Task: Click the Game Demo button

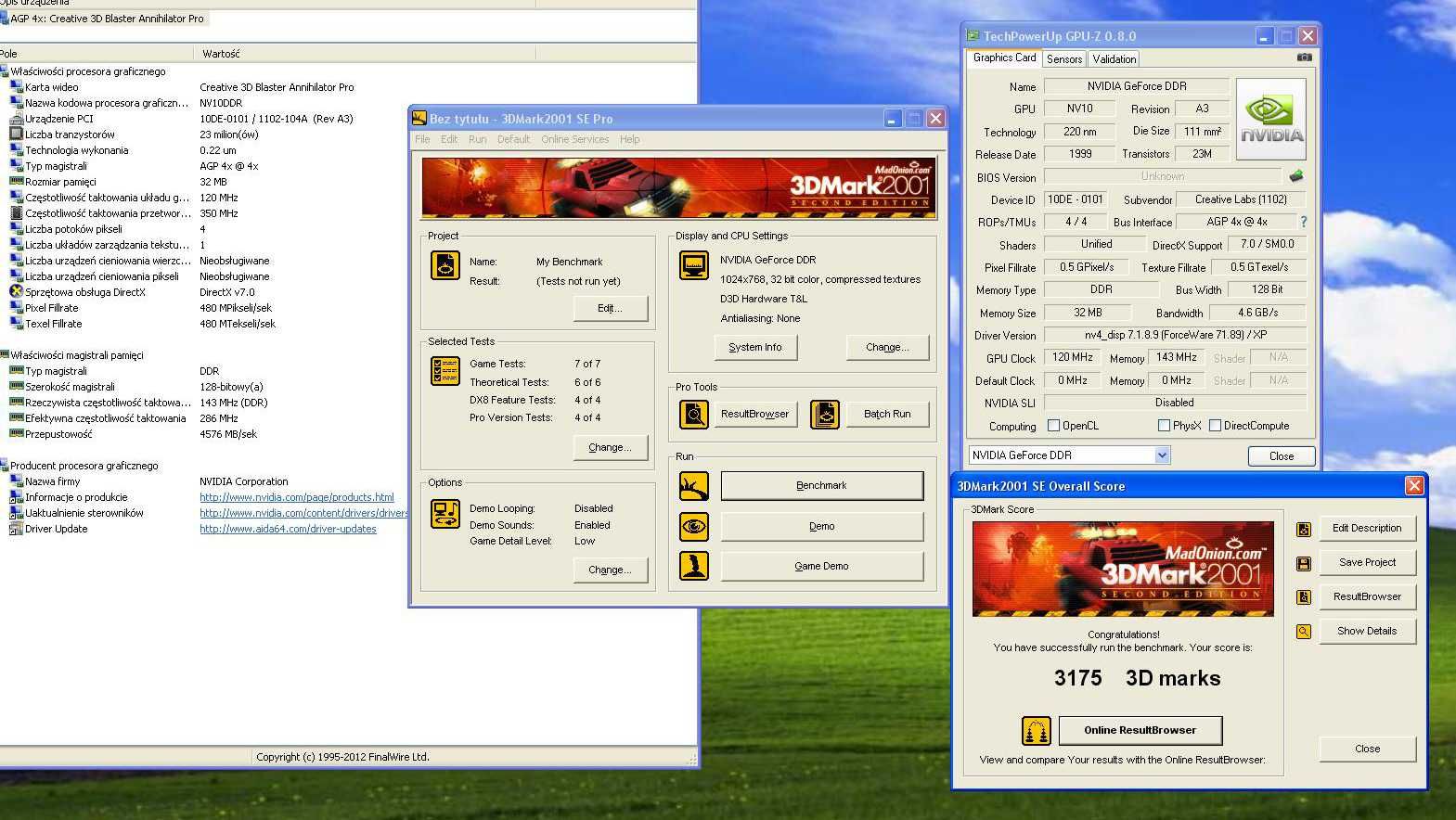Action: click(821, 566)
